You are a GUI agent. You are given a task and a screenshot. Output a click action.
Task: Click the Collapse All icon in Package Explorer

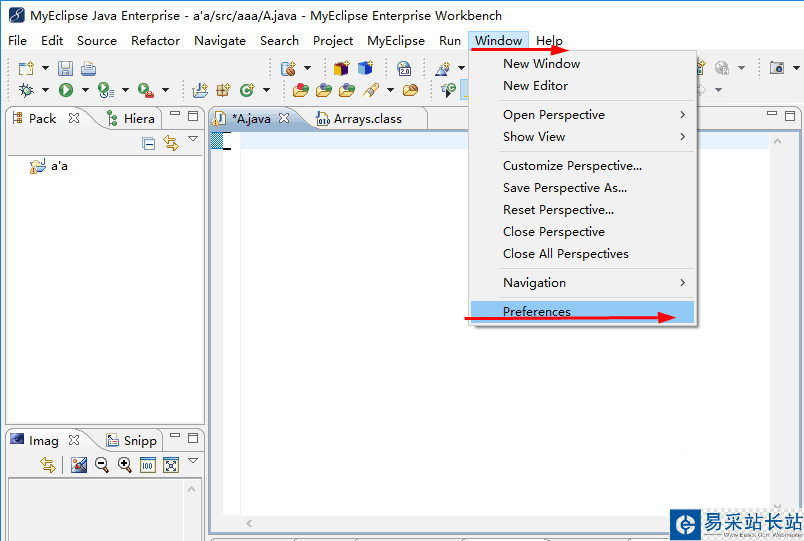tap(149, 144)
